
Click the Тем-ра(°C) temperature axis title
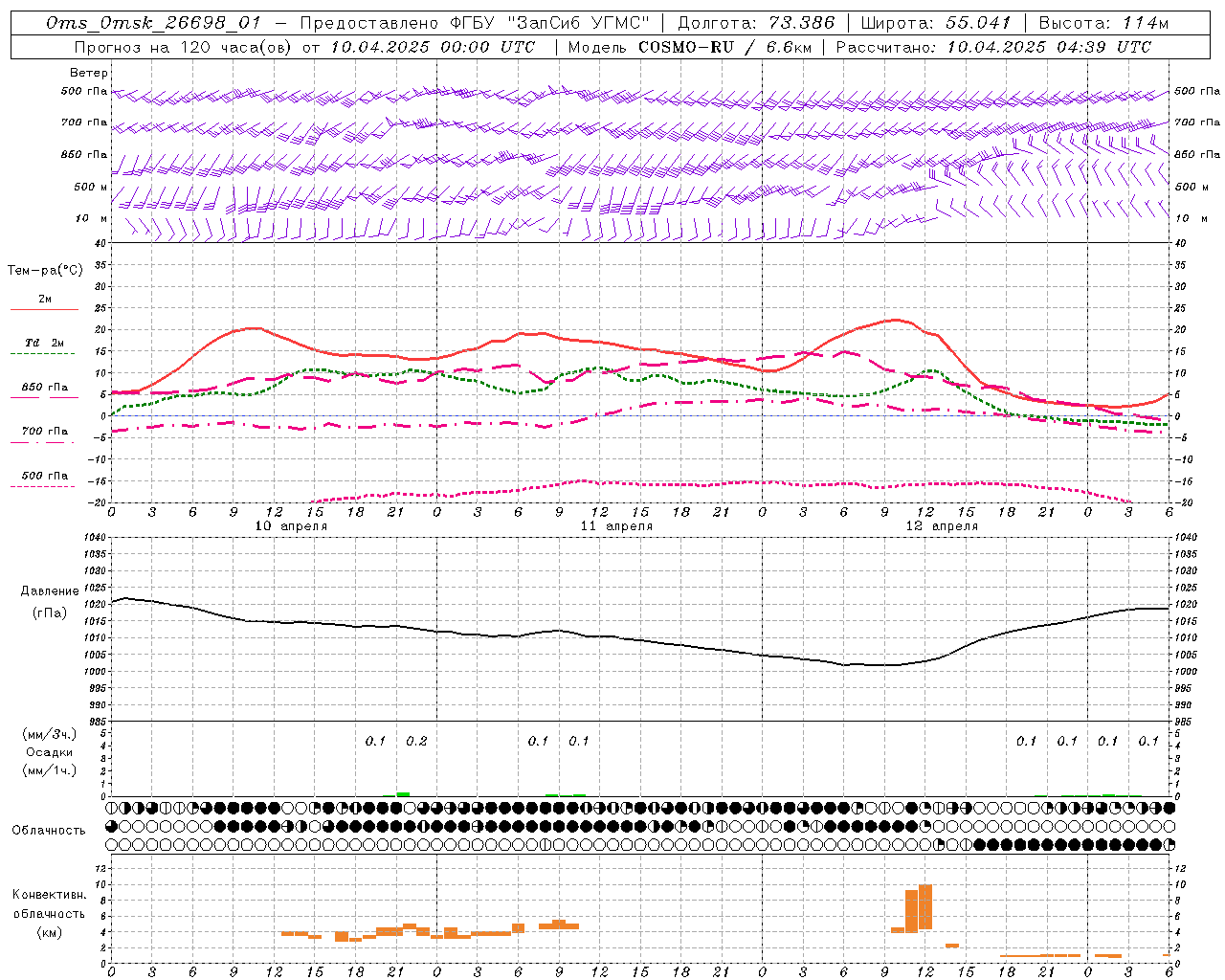point(45,270)
